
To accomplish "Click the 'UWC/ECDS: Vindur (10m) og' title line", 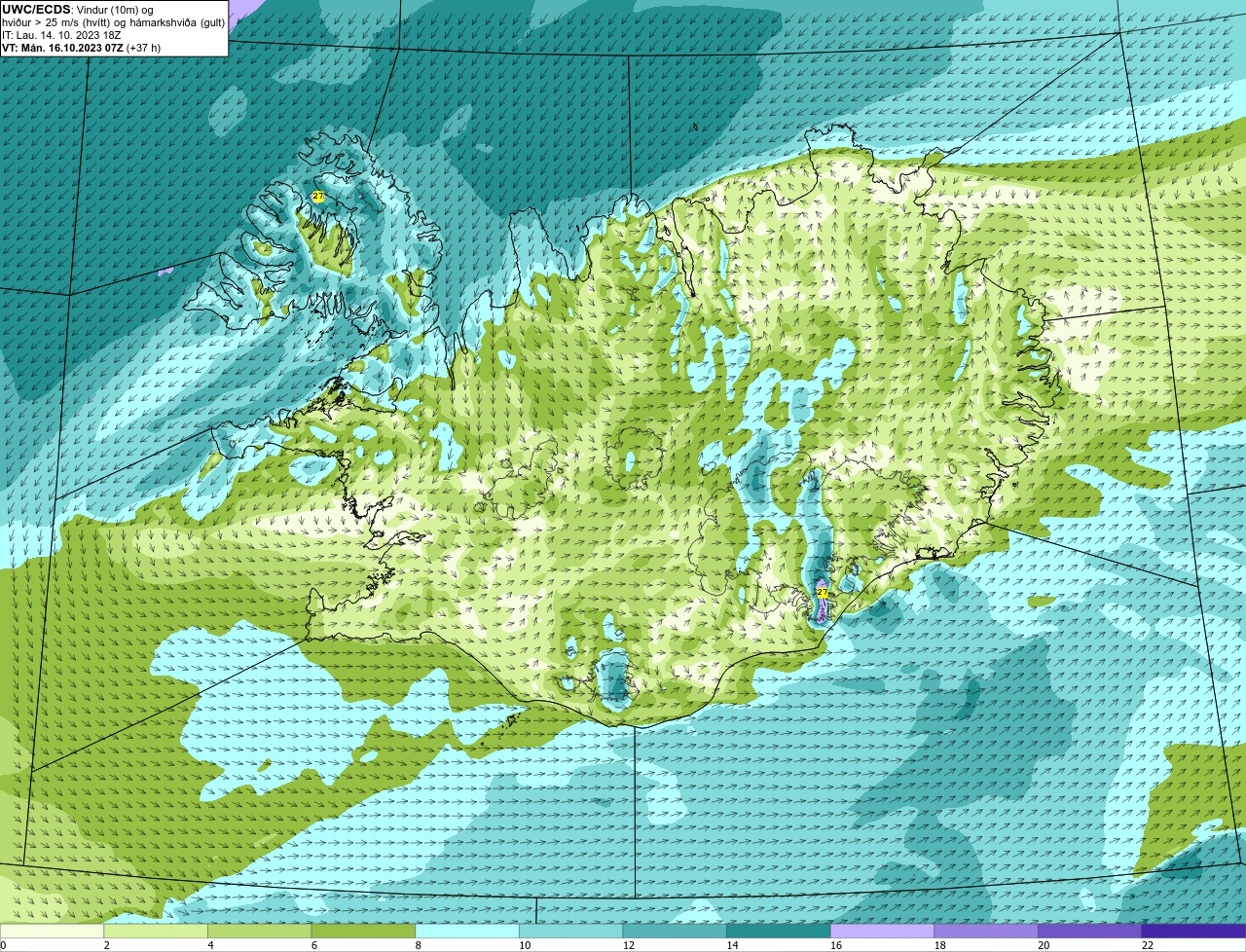I will coord(78,10).
